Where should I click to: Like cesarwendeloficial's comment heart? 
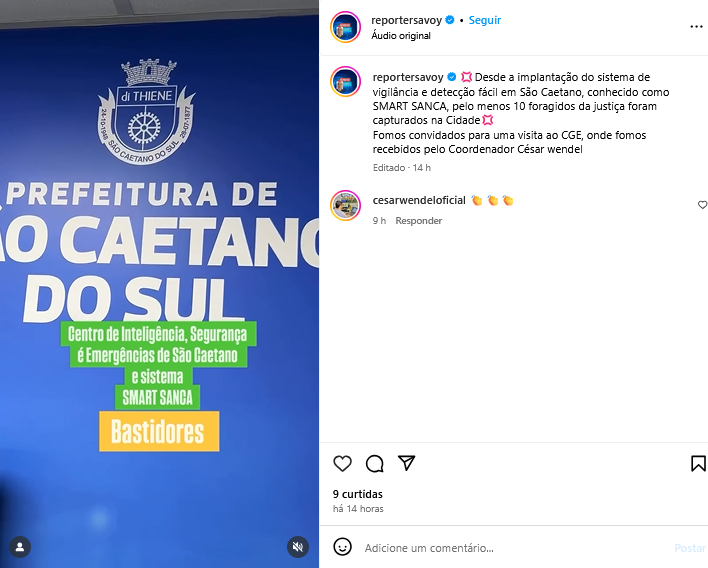702,205
